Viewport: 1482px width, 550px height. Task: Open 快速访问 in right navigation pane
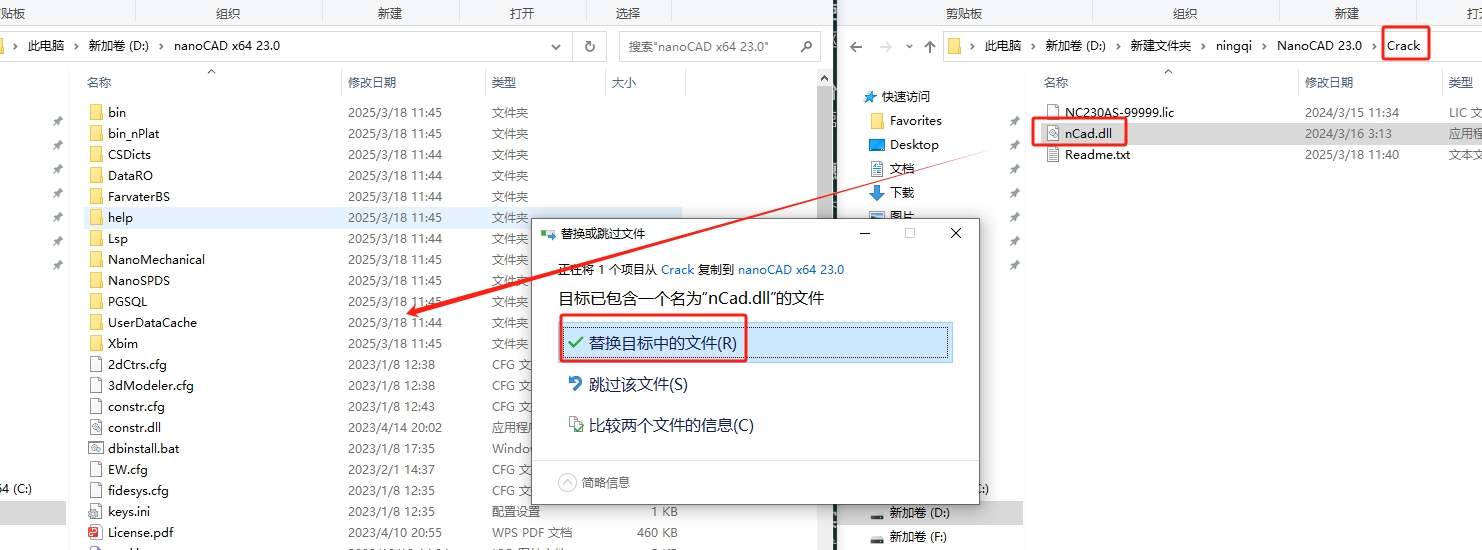pyautogui.click(x=905, y=97)
